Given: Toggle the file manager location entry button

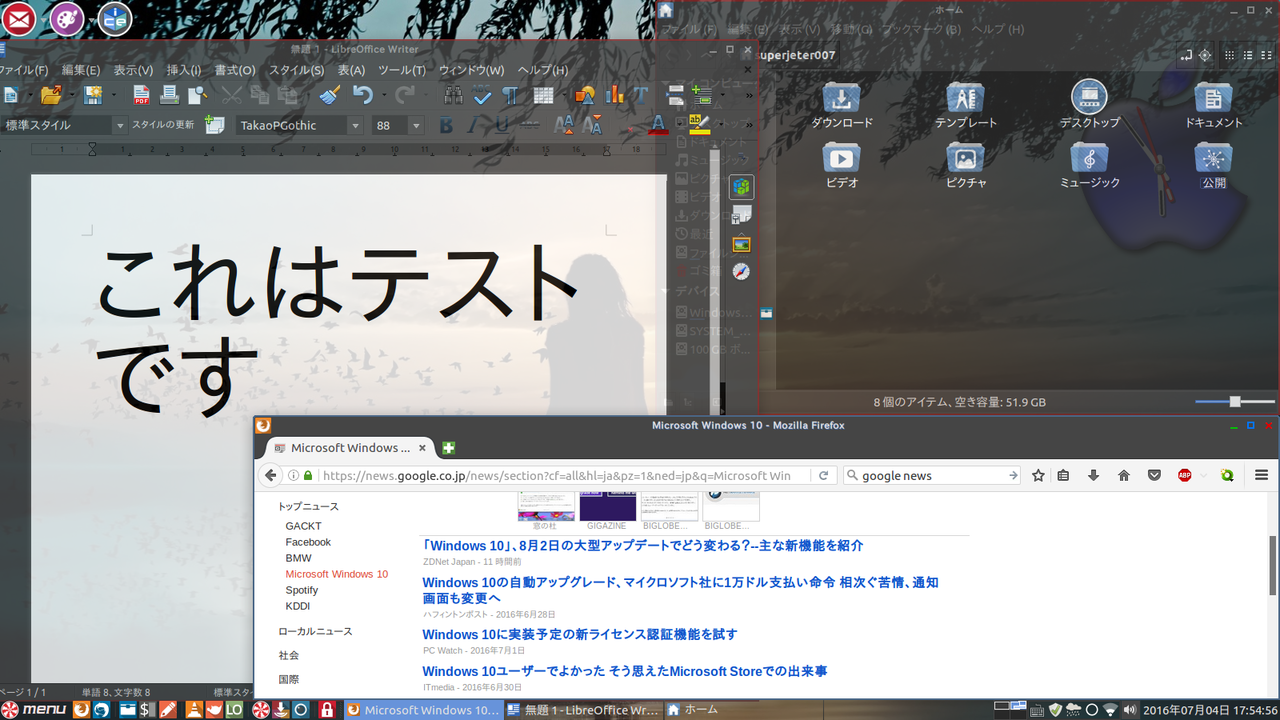Looking at the screenshot, I should tap(1186, 55).
